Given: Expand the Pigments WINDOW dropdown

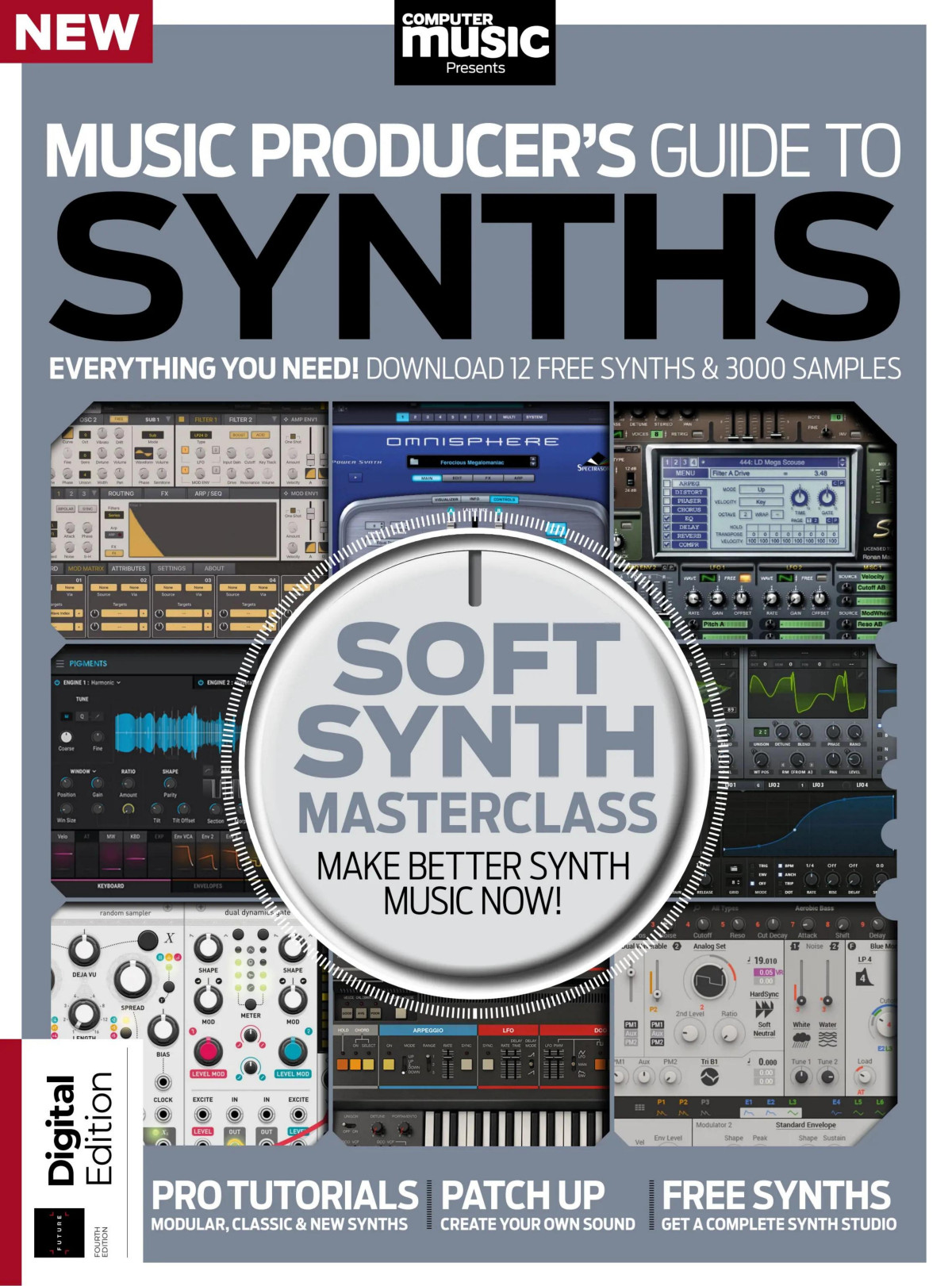Looking at the screenshot, I should (x=83, y=771).
